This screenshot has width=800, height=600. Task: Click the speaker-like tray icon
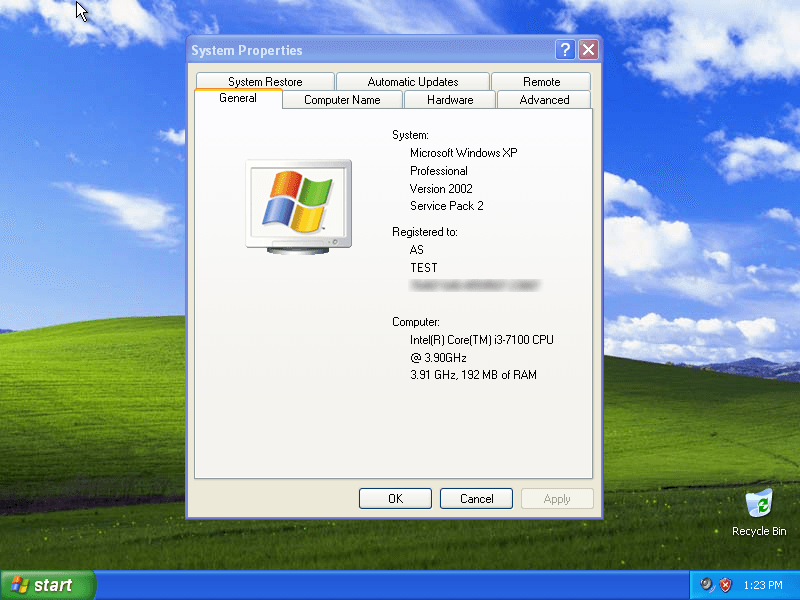tap(706, 585)
